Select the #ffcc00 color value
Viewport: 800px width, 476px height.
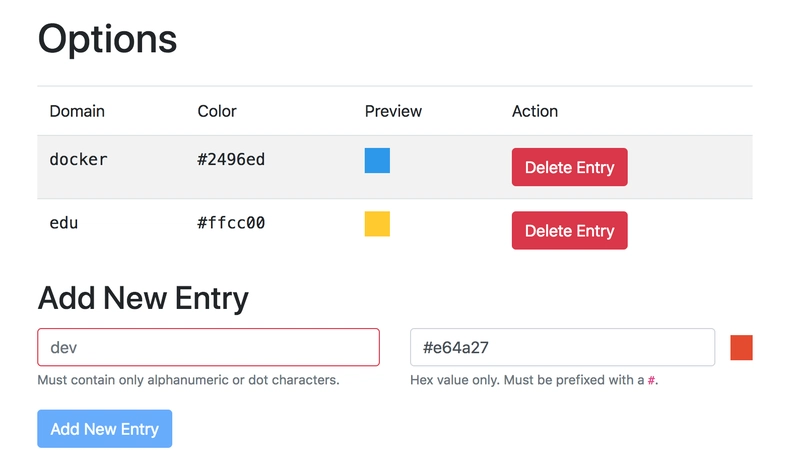coord(231,223)
